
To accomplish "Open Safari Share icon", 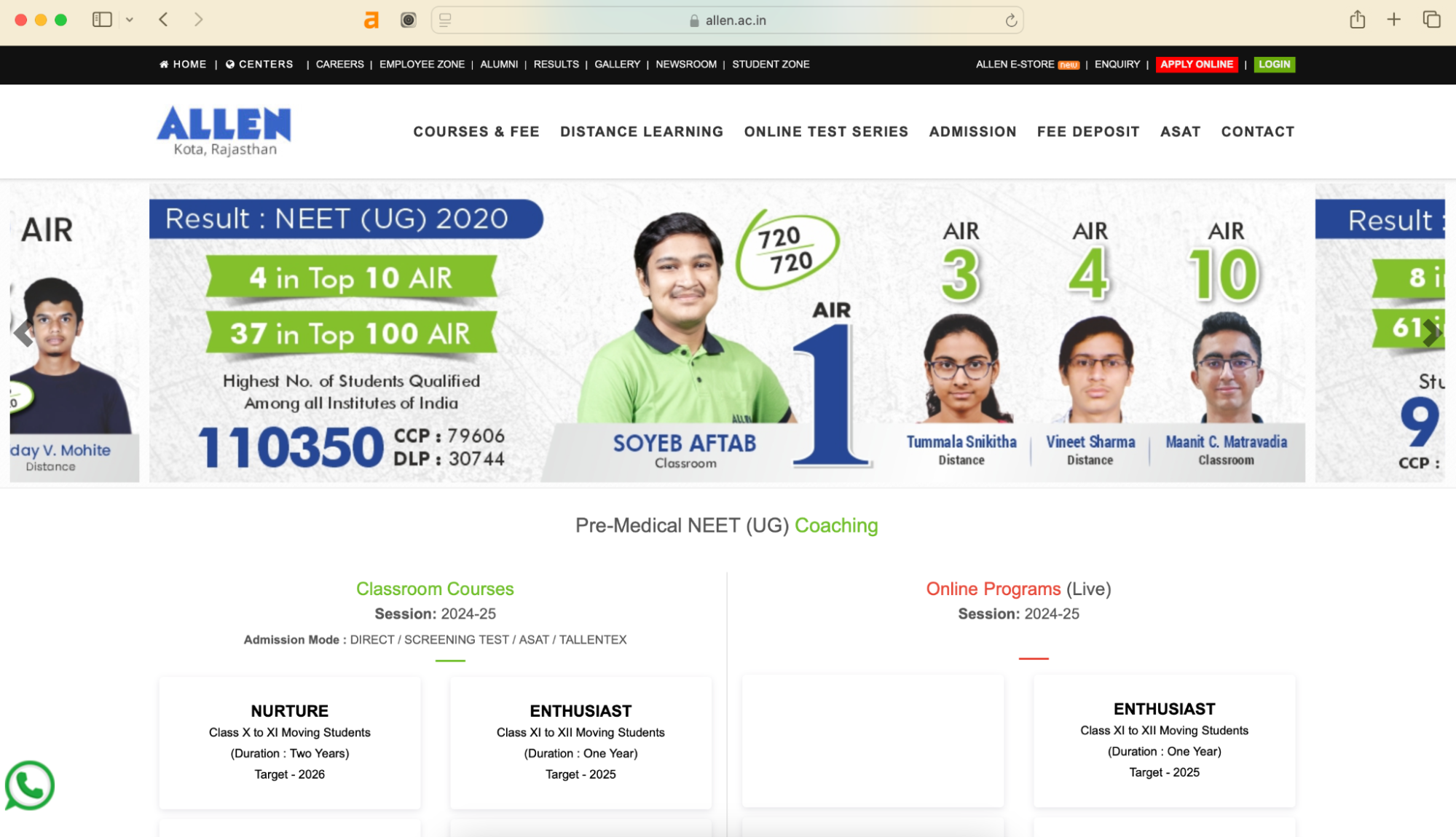I will pos(1357,20).
